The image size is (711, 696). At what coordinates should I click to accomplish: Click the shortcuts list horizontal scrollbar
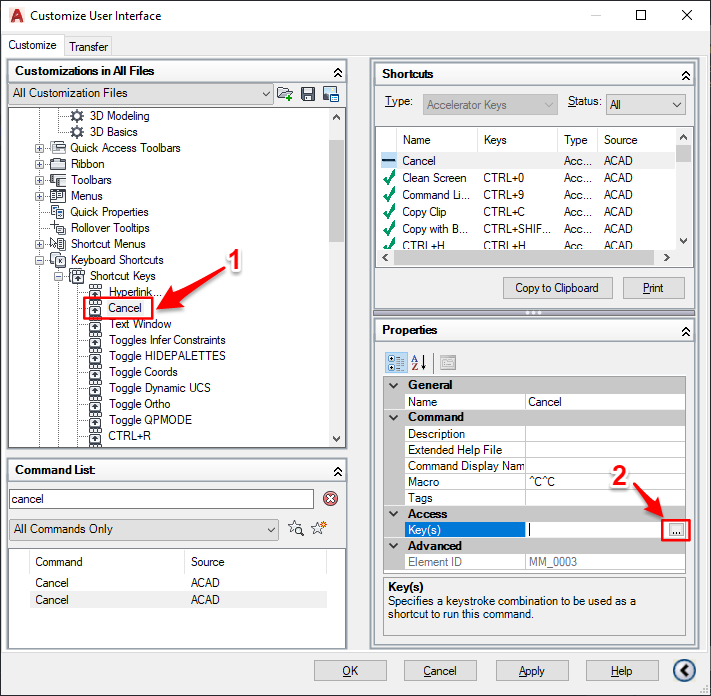[x=524, y=258]
